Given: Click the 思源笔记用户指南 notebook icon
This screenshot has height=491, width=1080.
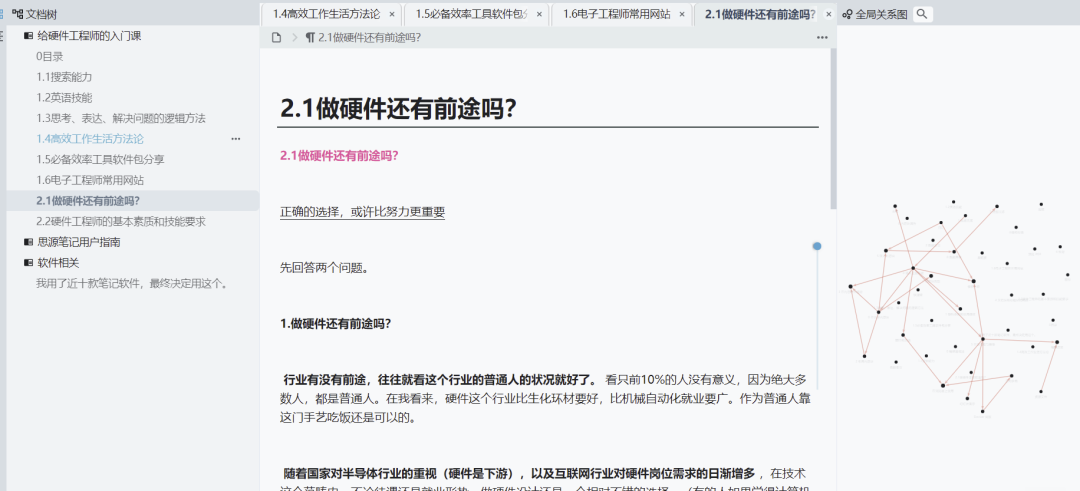Looking at the screenshot, I should [28, 242].
